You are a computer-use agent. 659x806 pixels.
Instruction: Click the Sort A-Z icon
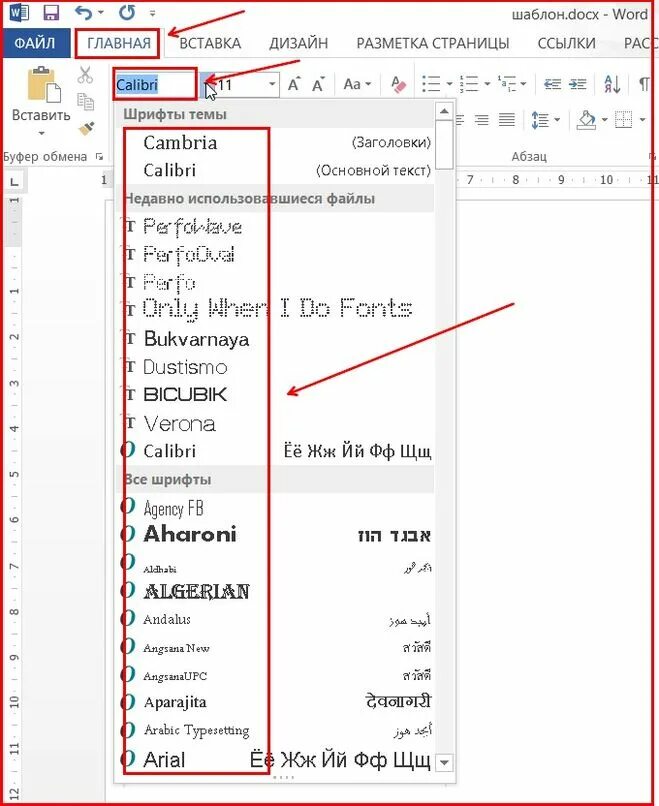612,84
